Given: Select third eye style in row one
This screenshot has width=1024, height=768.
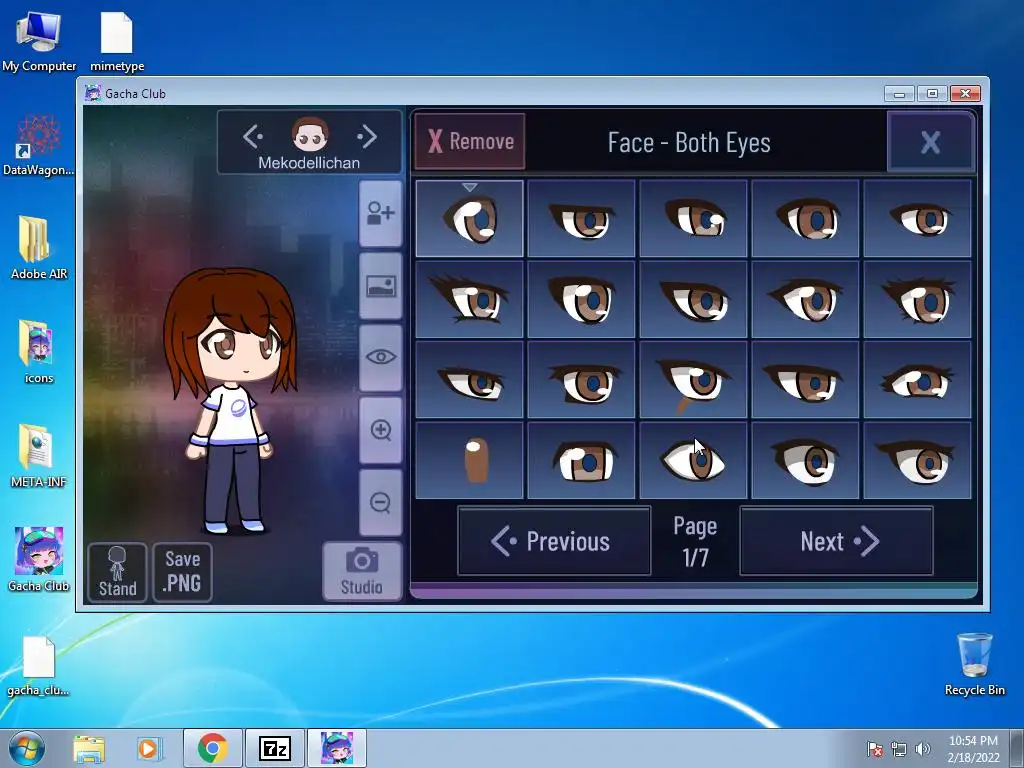Looking at the screenshot, I should coord(694,219).
